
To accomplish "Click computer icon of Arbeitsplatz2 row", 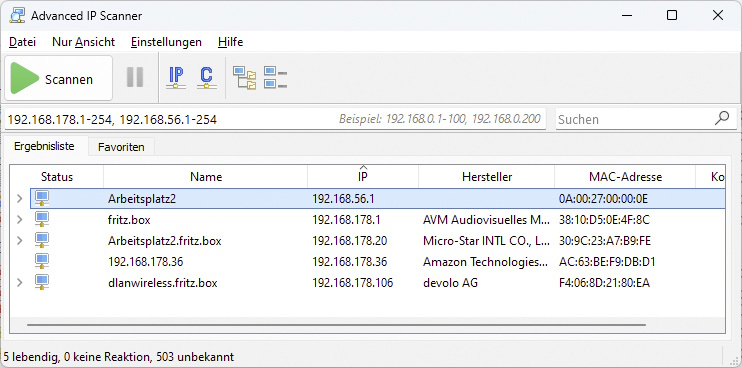I will [x=42, y=198].
